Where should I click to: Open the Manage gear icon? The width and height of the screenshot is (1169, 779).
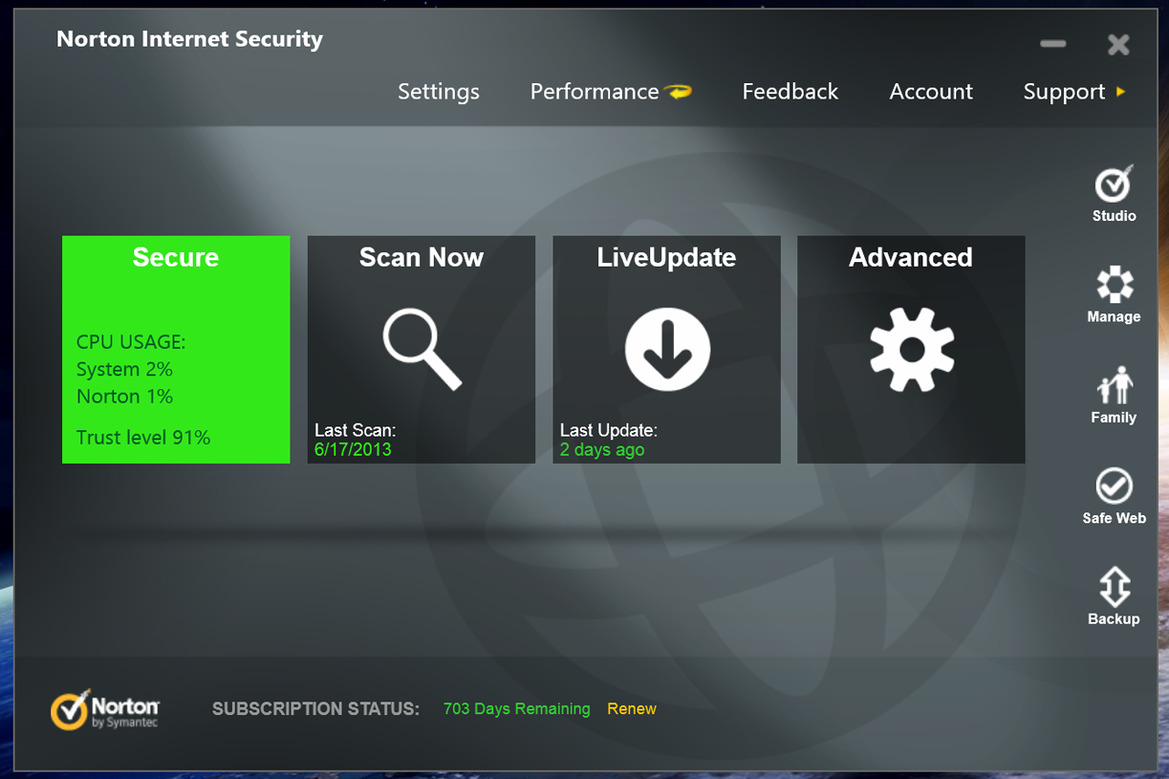point(1115,284)
